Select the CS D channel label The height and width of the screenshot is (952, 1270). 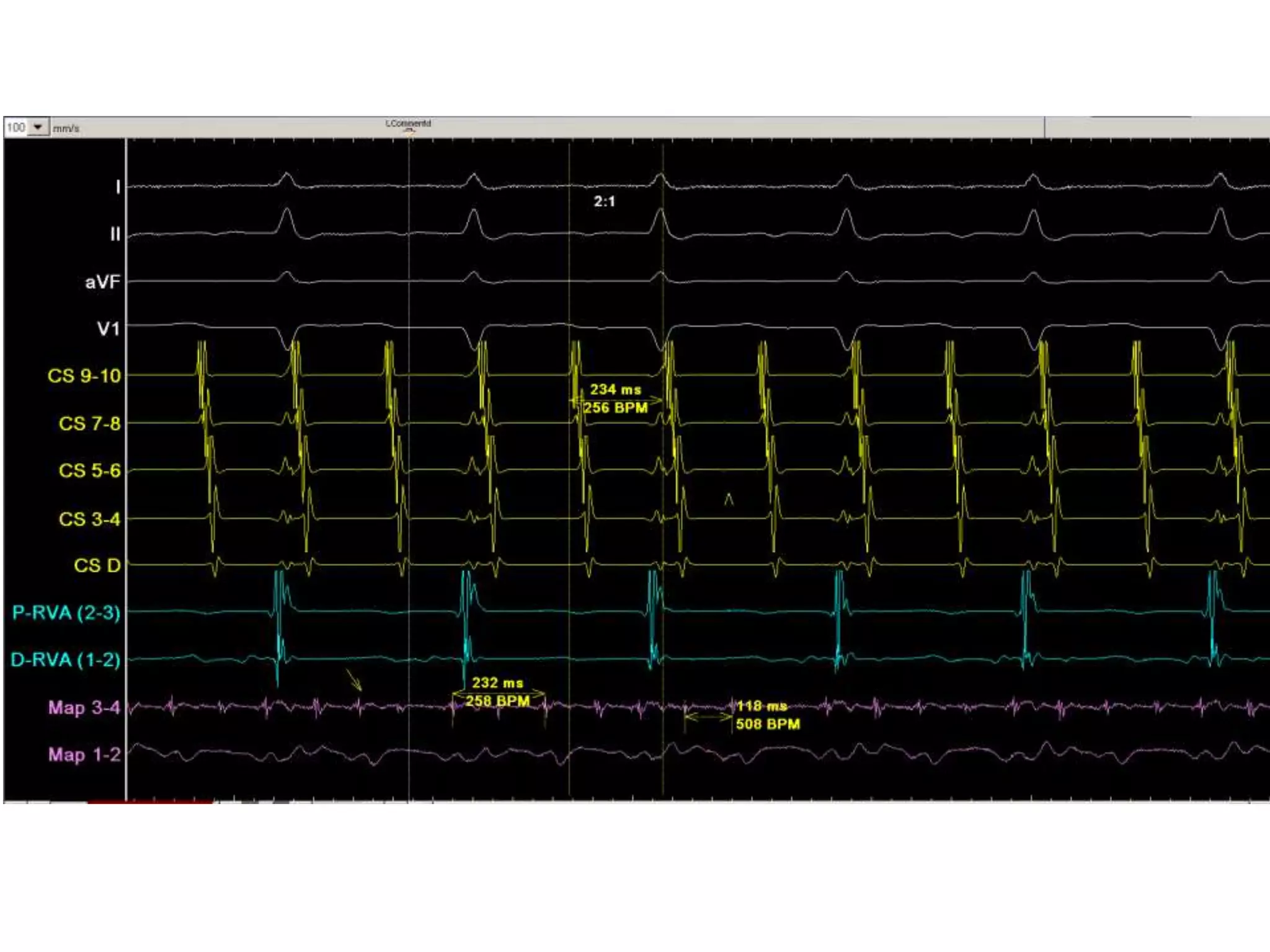click(97, 565)
